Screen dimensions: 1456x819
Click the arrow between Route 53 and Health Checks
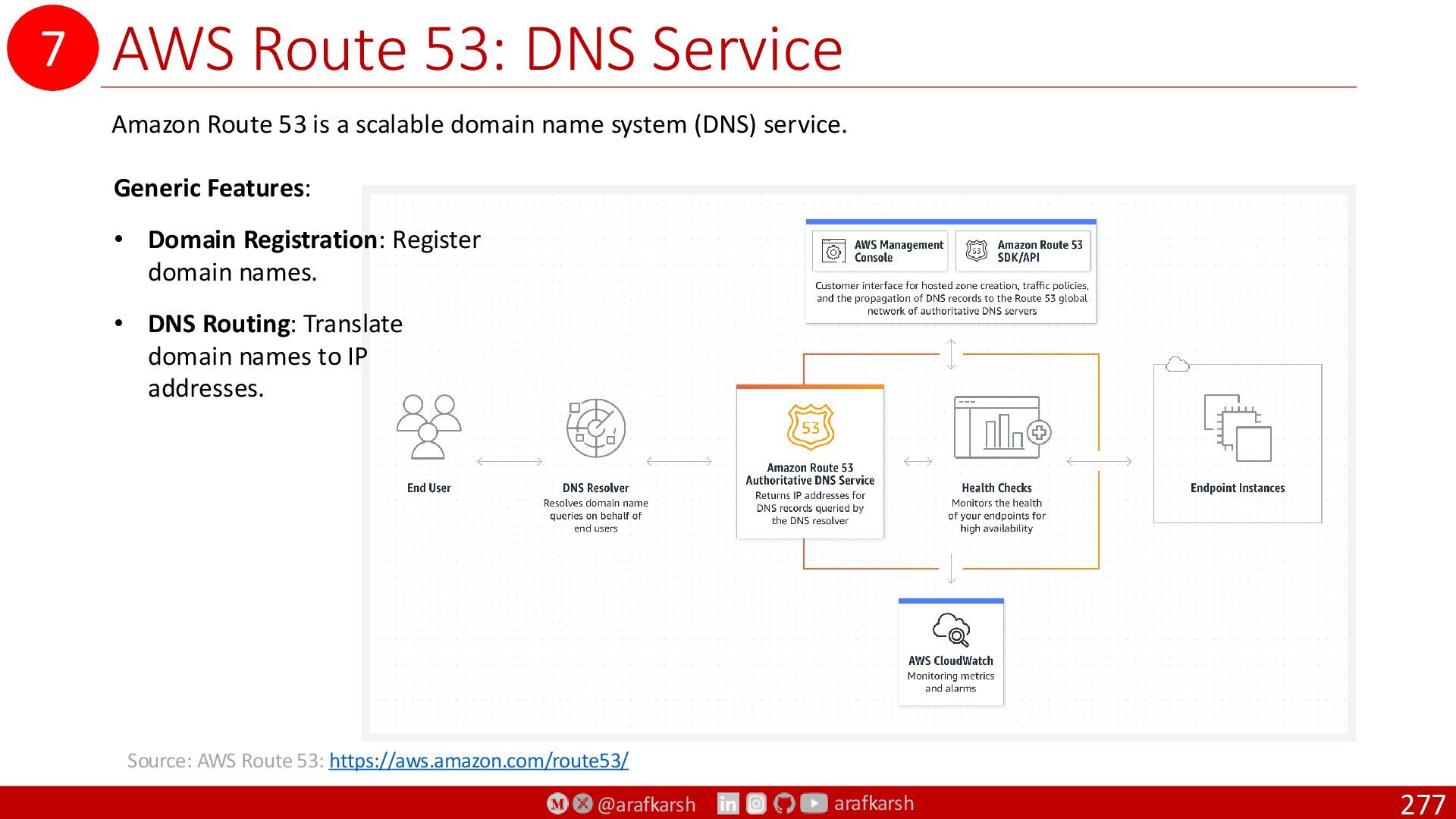coord(918,461)
